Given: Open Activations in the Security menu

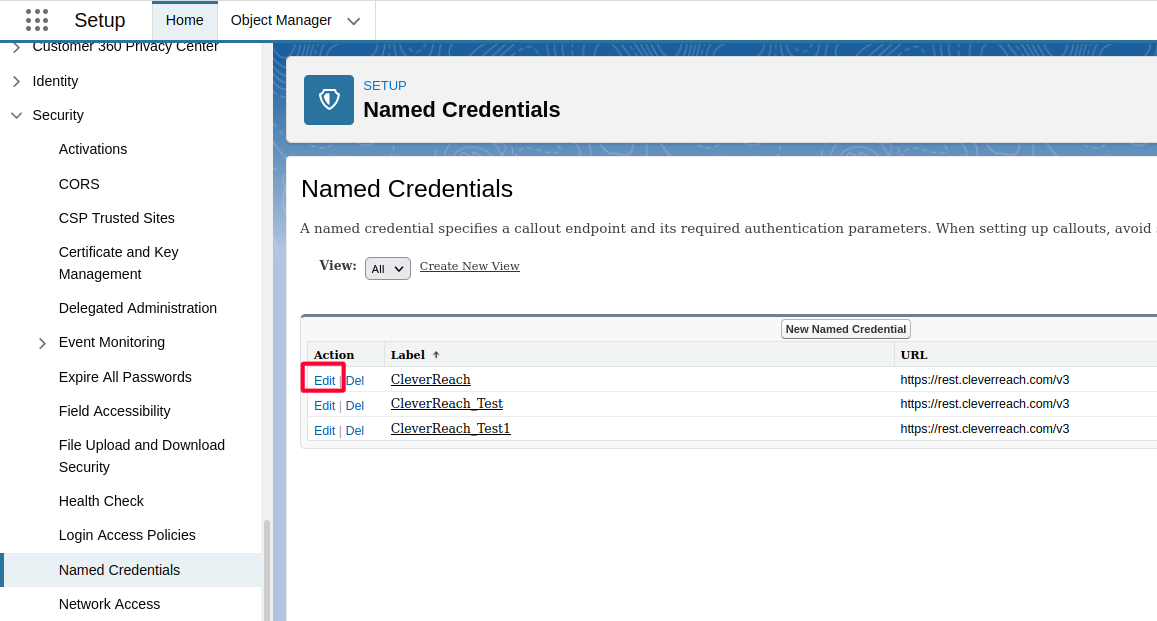Looking at the screenshot, I should [93, 149].
